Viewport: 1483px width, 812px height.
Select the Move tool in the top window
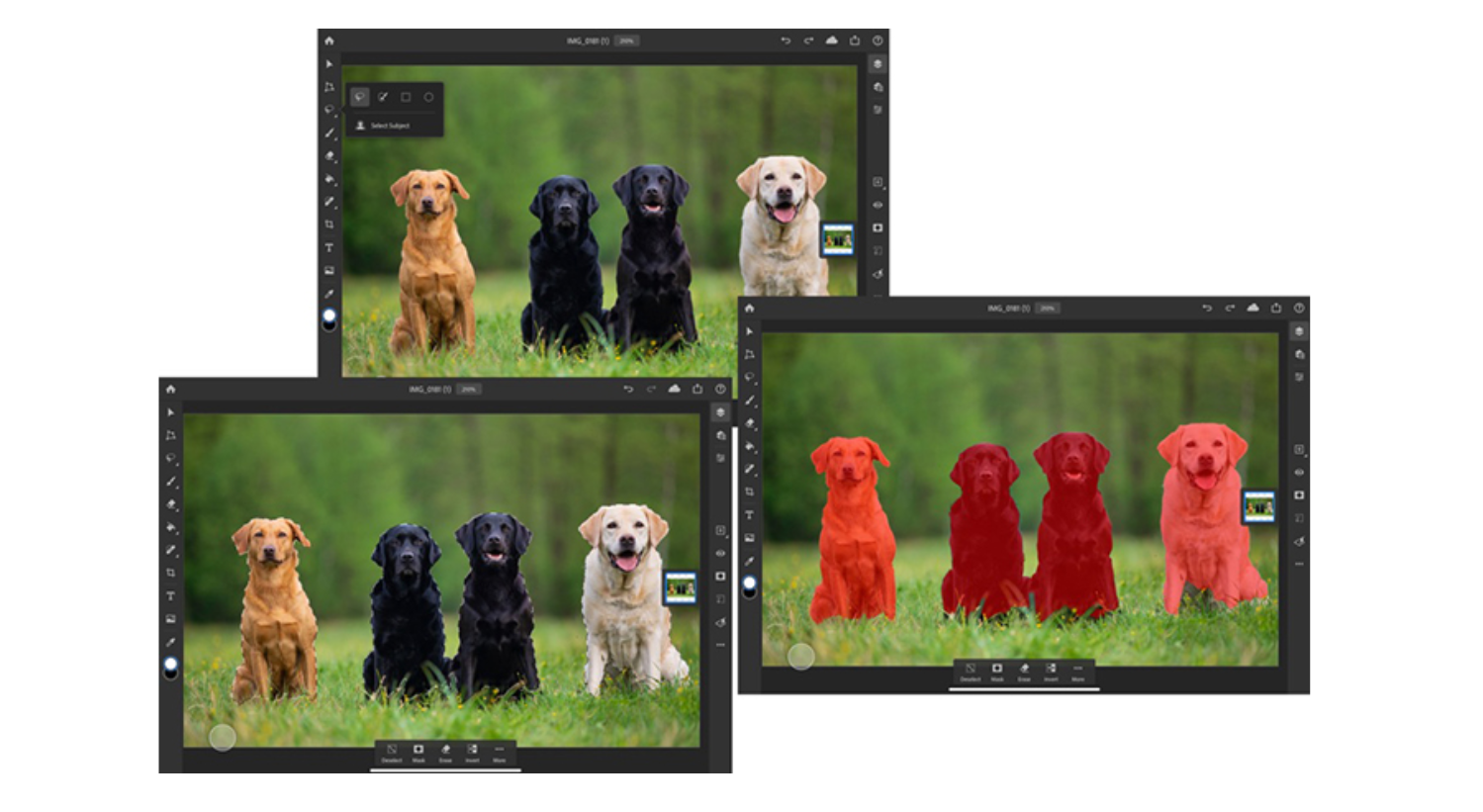click(329, 64)
